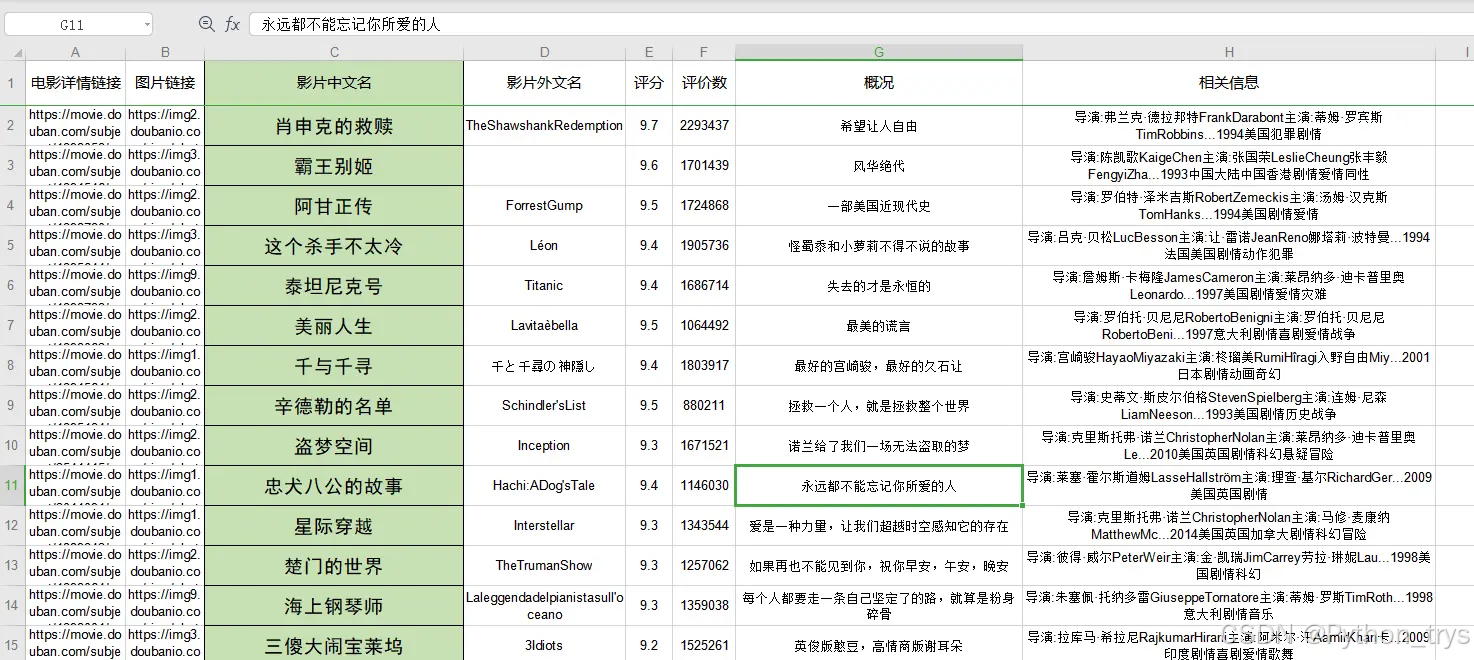Click the 880211 review count cell
The height and width of the screenshot is (660, 1474).
[x=704, y=406]
